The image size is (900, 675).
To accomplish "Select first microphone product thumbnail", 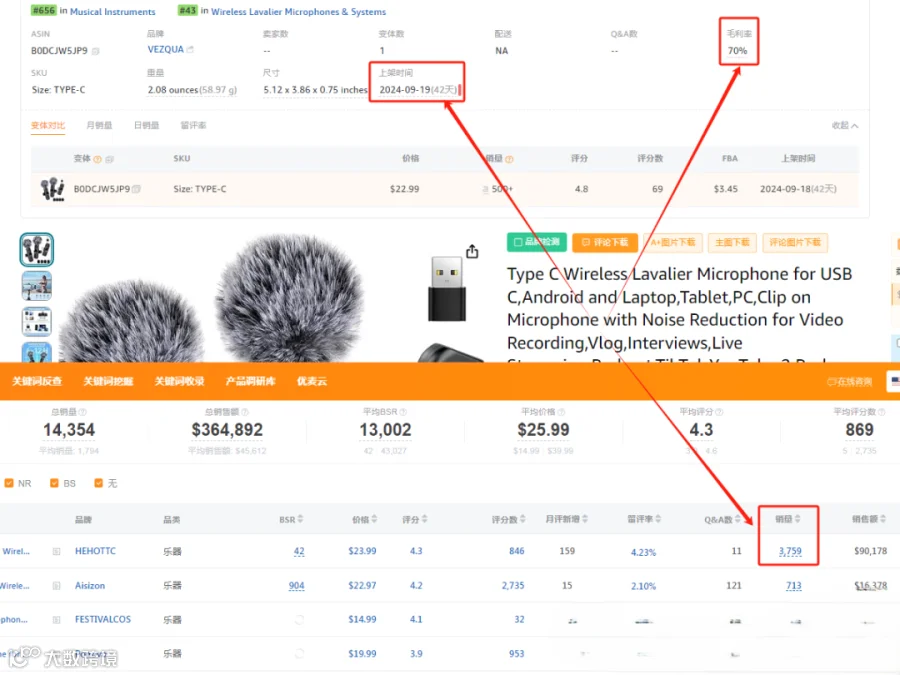I will tap(37, 250).
